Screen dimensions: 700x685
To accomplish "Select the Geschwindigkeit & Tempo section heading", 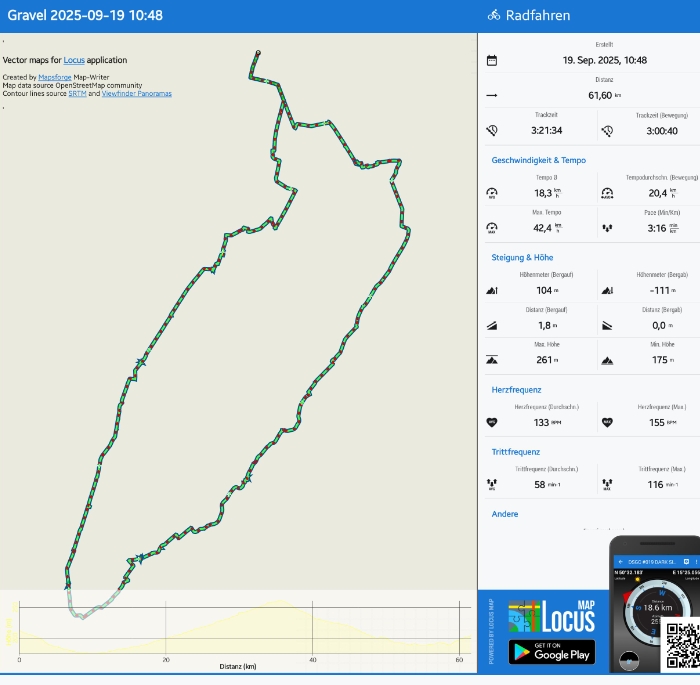I will coord(538,160).
